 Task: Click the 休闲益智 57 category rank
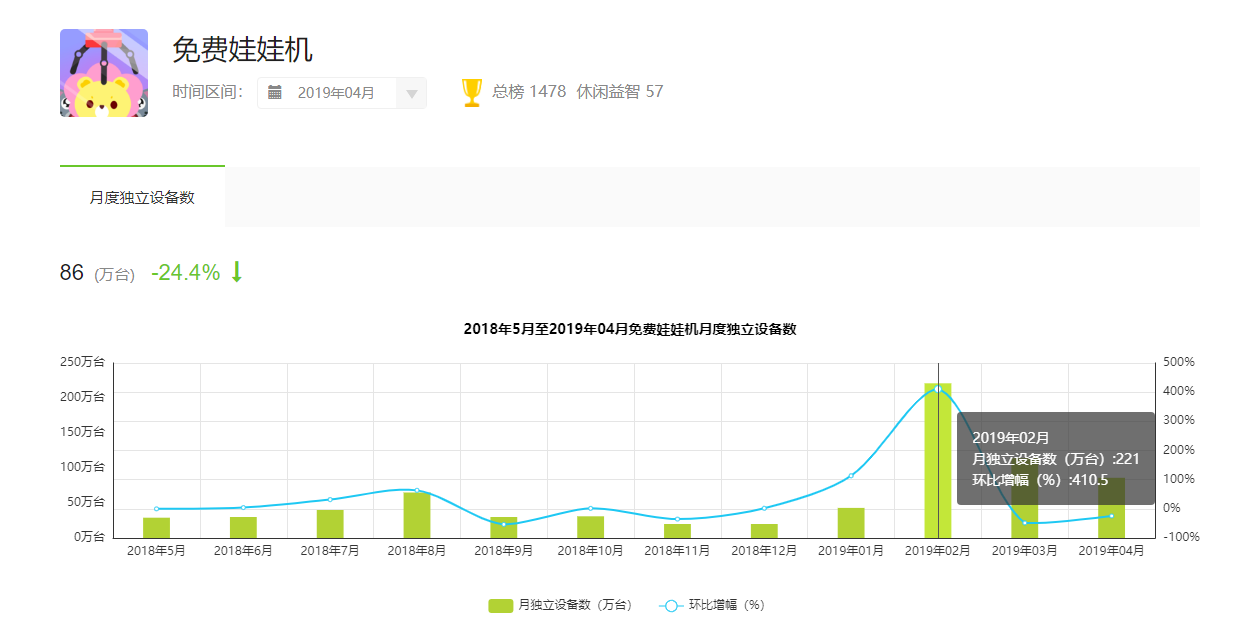click(620, 92)
